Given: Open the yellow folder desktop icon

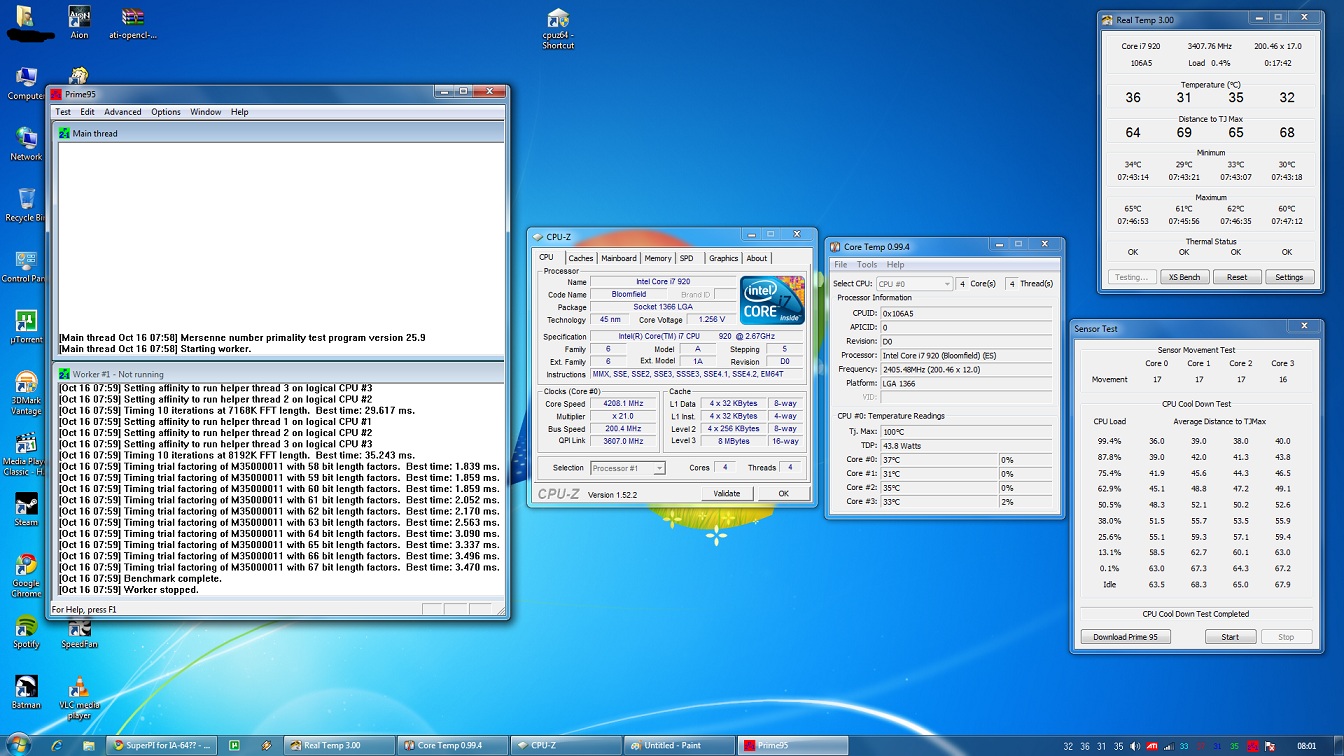Looking at the screenshot, I should 24,16.
